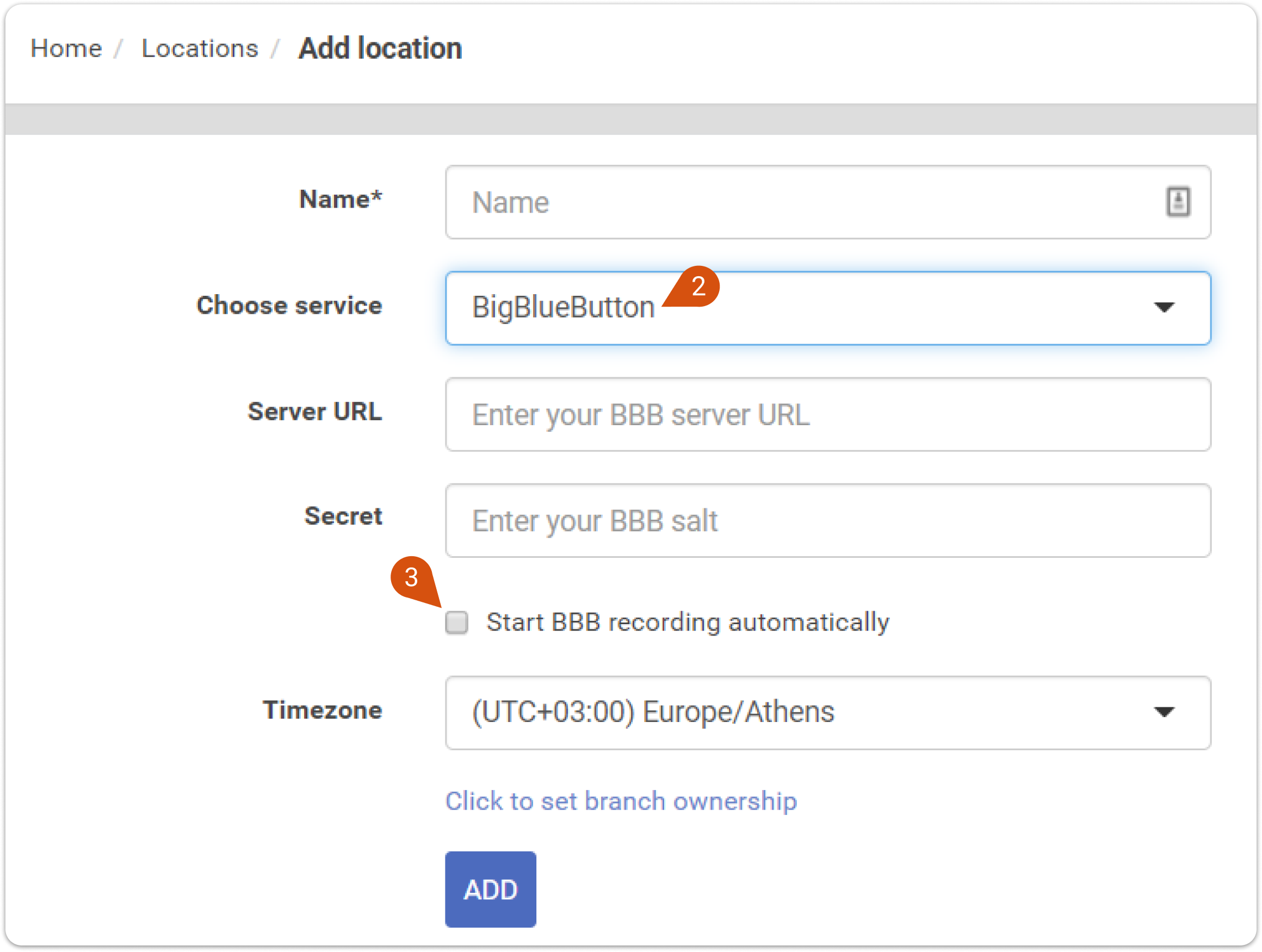Click the Server URL label
1262x952 pixels.
pyautogui.click(x=315, y=411)
